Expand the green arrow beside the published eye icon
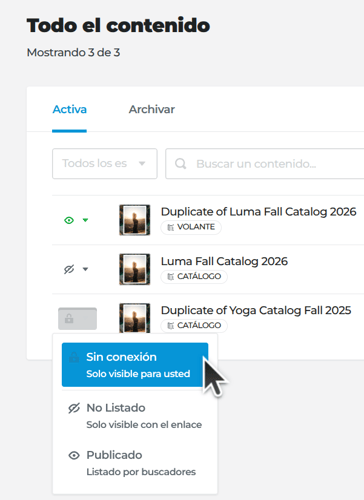 pos(85,220)
